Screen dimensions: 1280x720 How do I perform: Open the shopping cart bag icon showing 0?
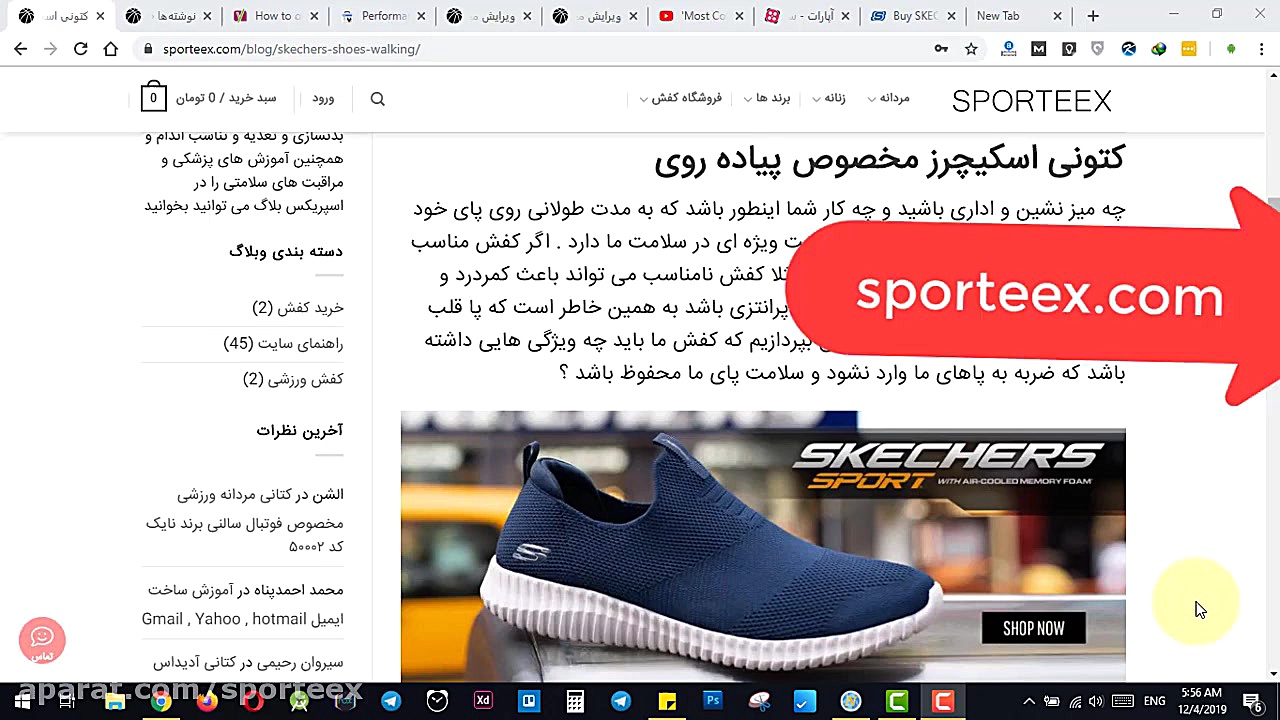pos(153,97)
